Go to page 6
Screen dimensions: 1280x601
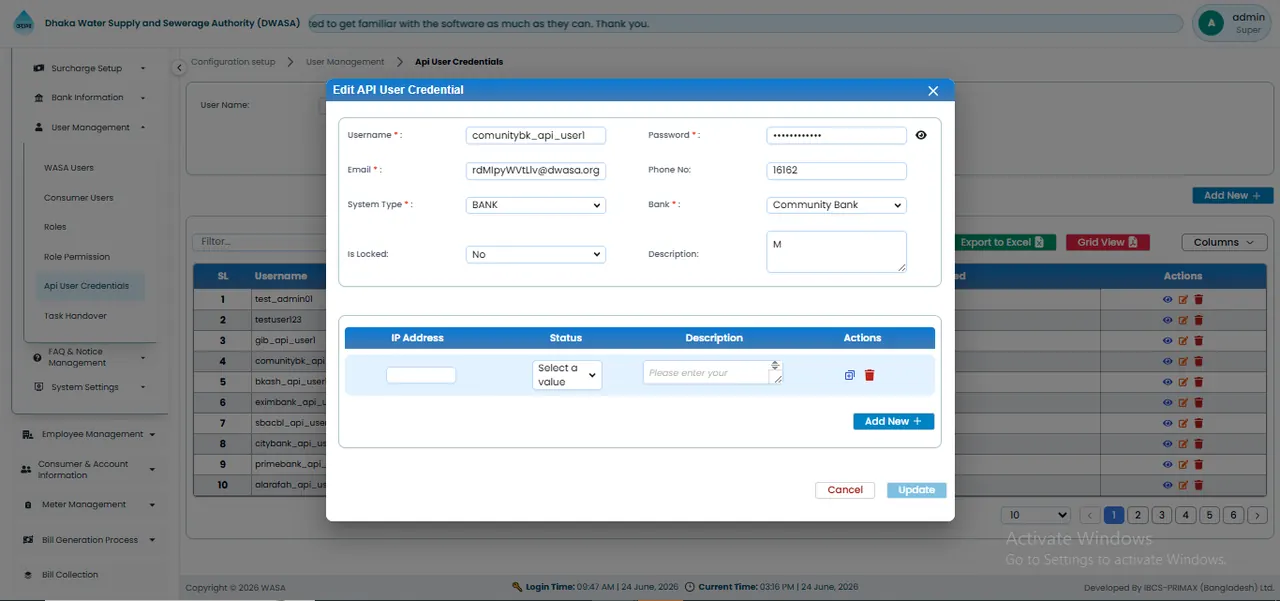click(x=1234, y=515)
